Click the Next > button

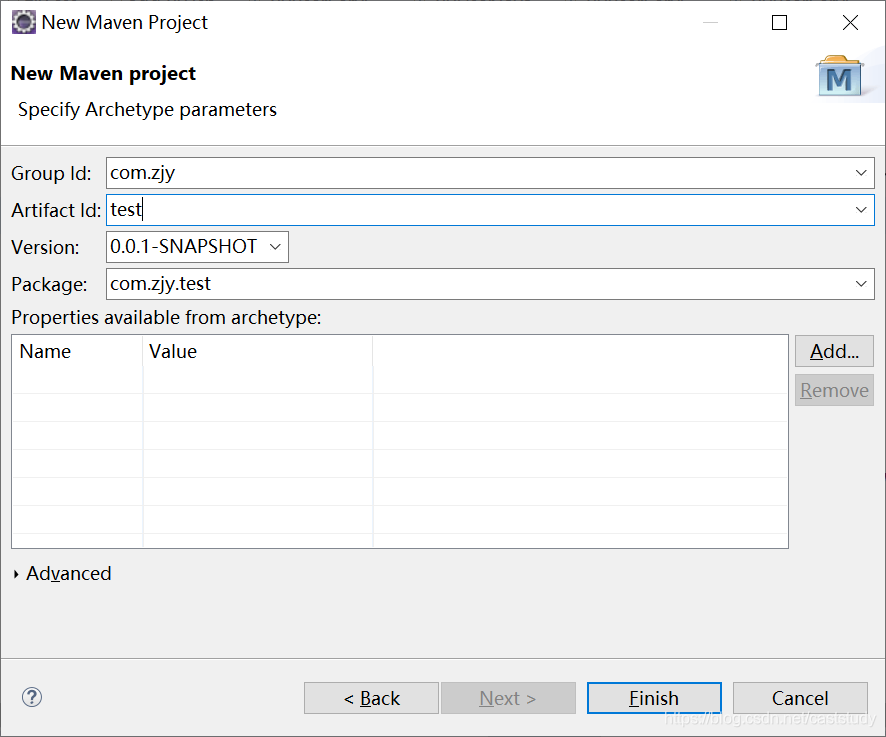pyautogui.click(x=508, y=699)
